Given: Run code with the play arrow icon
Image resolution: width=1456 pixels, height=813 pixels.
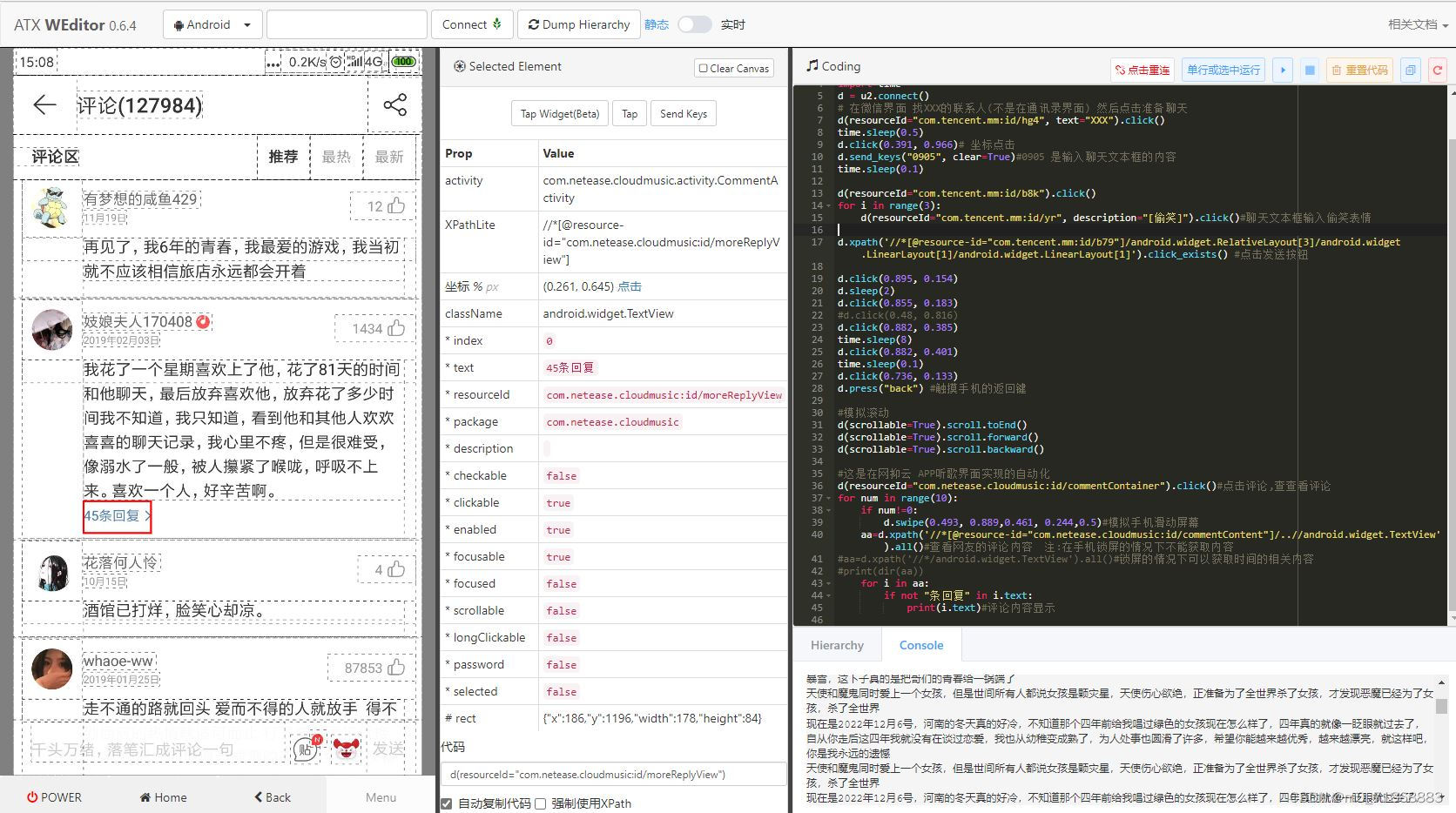Looking at the screenshot, I should tap(1283, 70).
